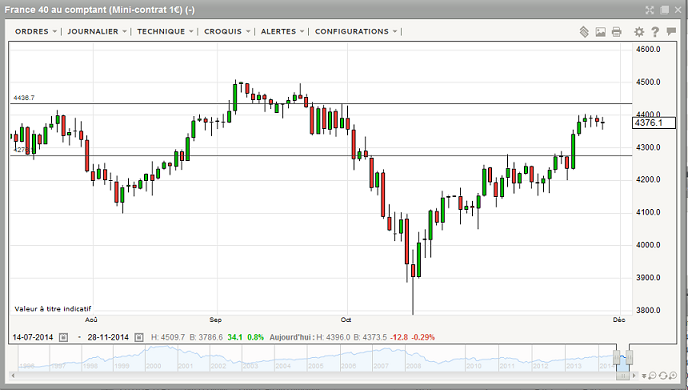Screen dimensions: 688x390
Task: Click the 3900.0 price axis label
Action: (x=648, y=278)
